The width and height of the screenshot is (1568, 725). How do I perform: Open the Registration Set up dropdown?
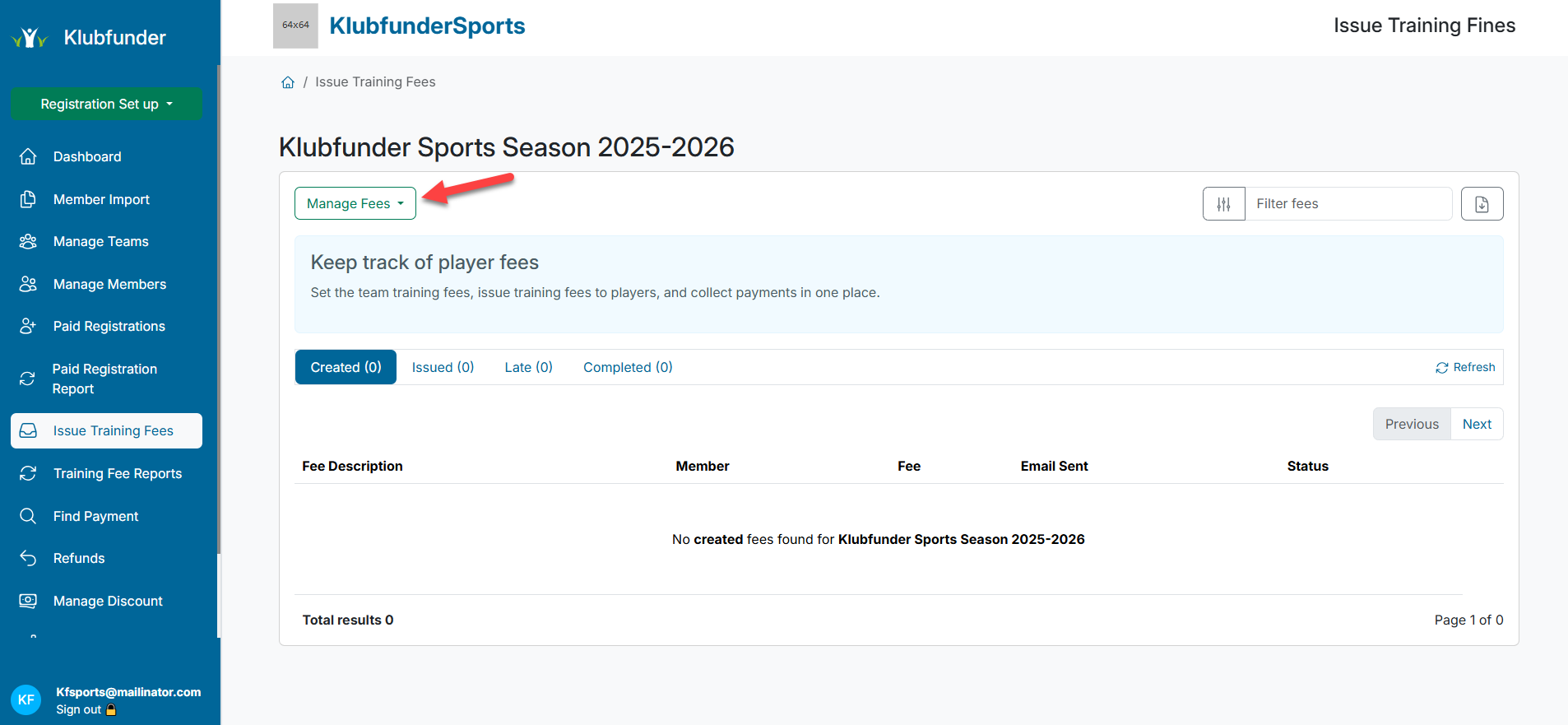click(x=106, y=105)
